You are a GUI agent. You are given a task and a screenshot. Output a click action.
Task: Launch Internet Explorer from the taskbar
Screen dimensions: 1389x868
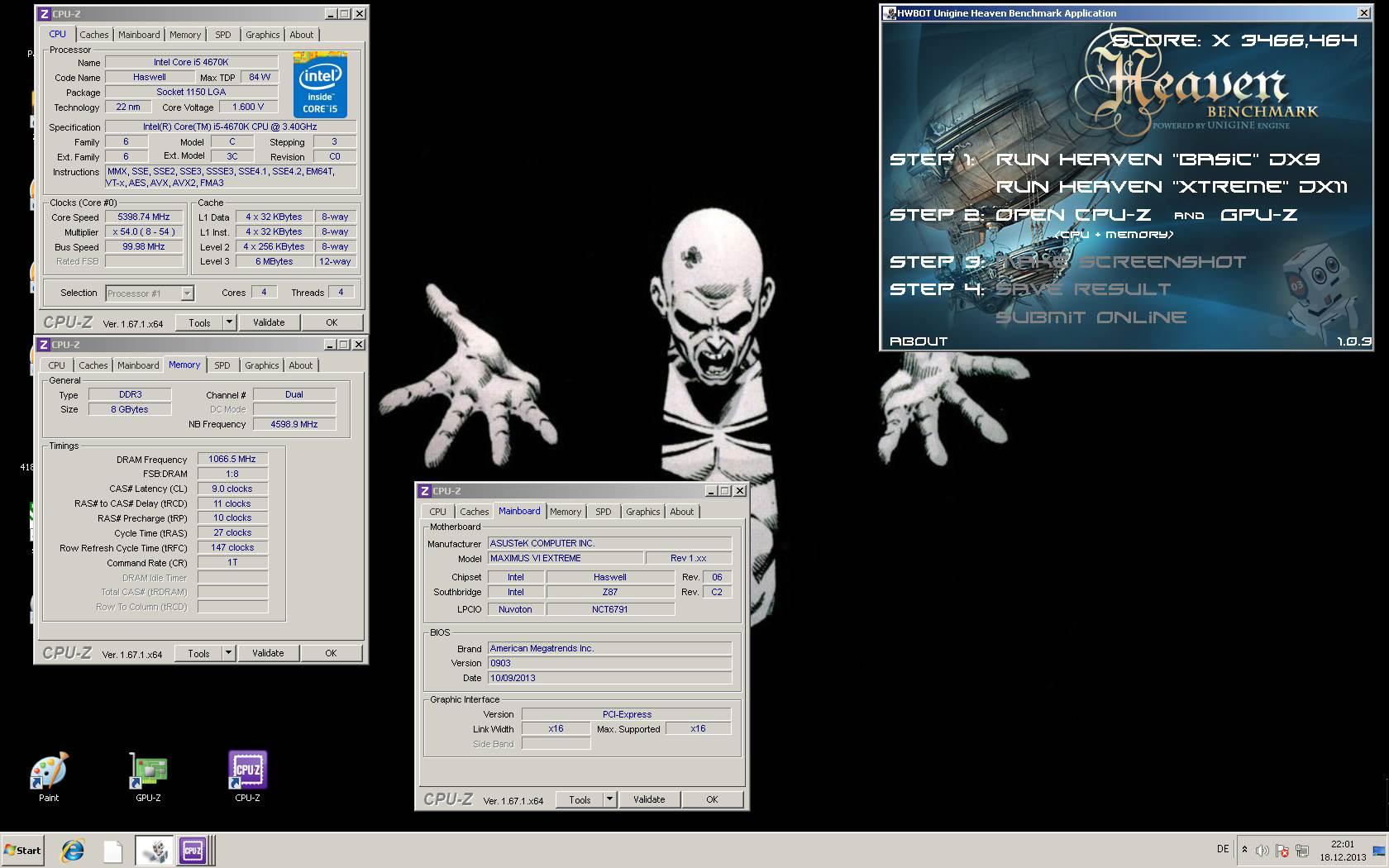tap(73, 850)
